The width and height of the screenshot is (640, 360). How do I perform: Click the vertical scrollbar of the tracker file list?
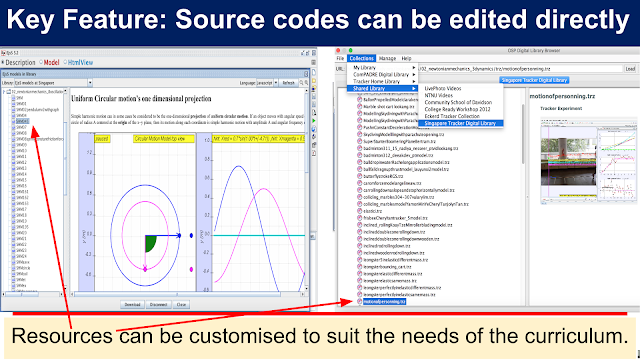tap(523, 135)
